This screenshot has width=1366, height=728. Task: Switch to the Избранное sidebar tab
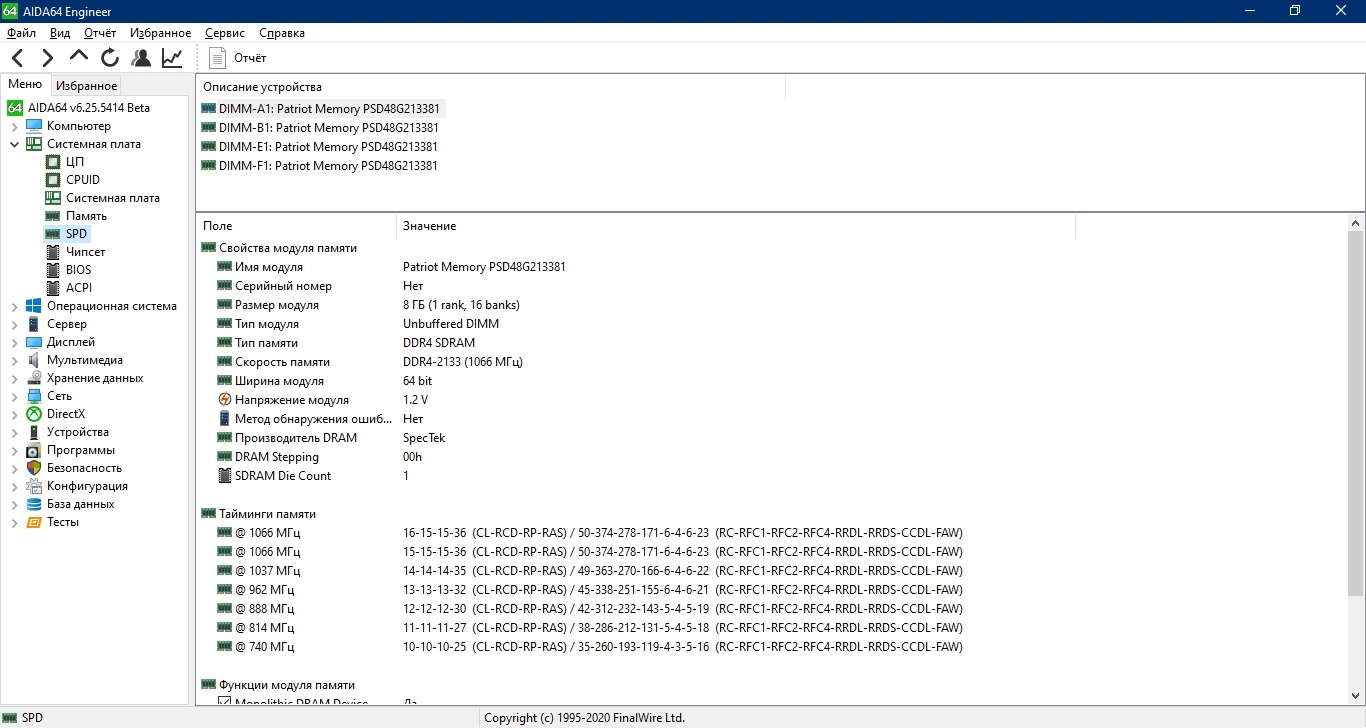pyautogui.click(x=86, y=86)
